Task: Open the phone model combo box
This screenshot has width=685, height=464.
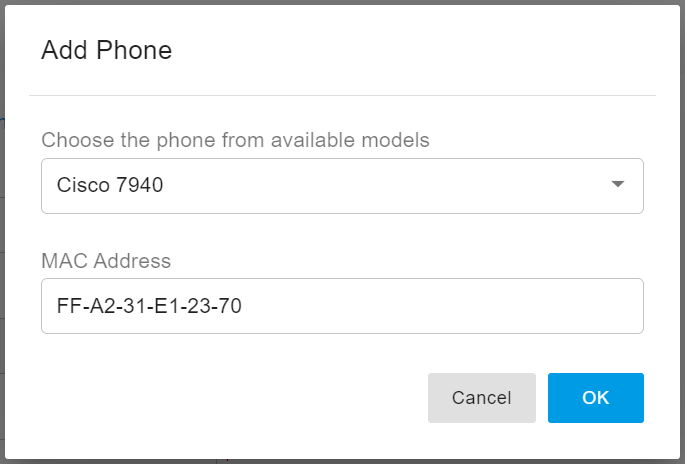Action: pyautogui.click(x=342, y=186)
